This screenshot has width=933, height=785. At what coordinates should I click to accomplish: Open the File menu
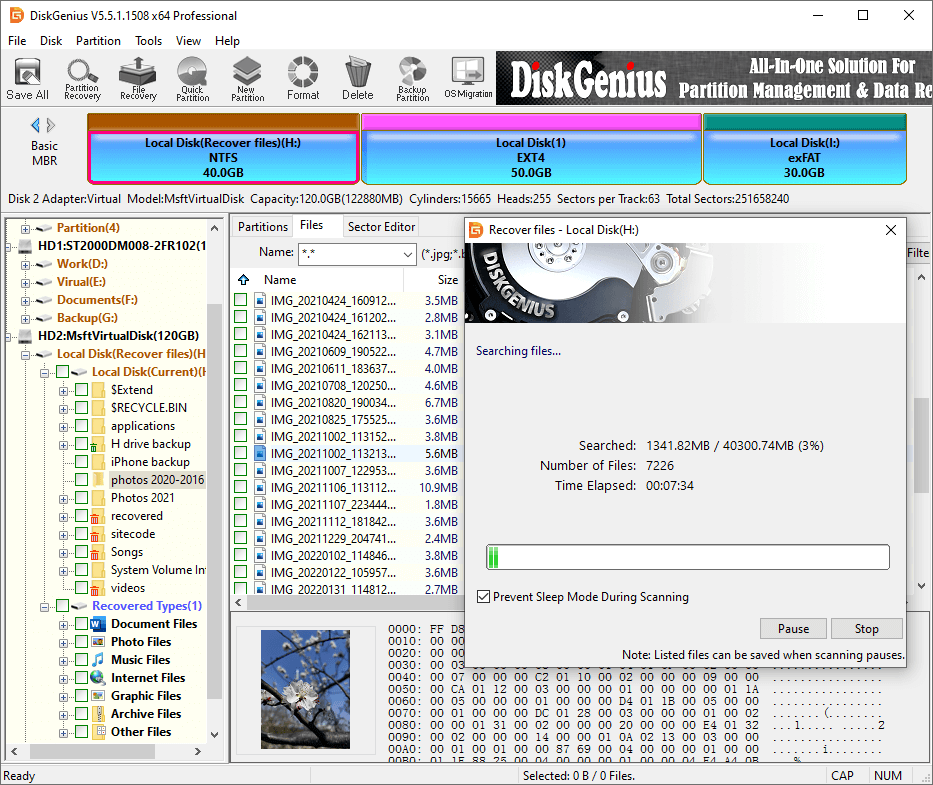point(17,40)
